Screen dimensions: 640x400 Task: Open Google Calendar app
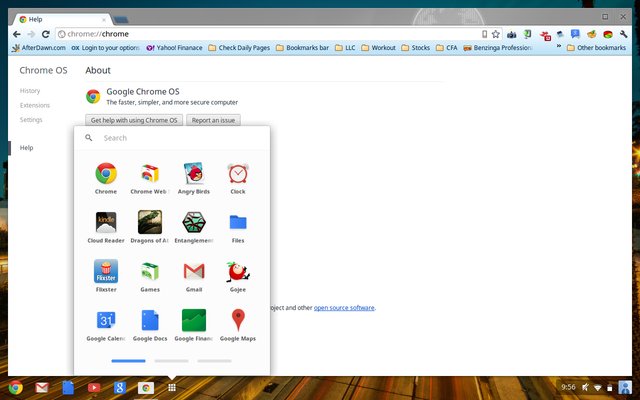[106, 325]
